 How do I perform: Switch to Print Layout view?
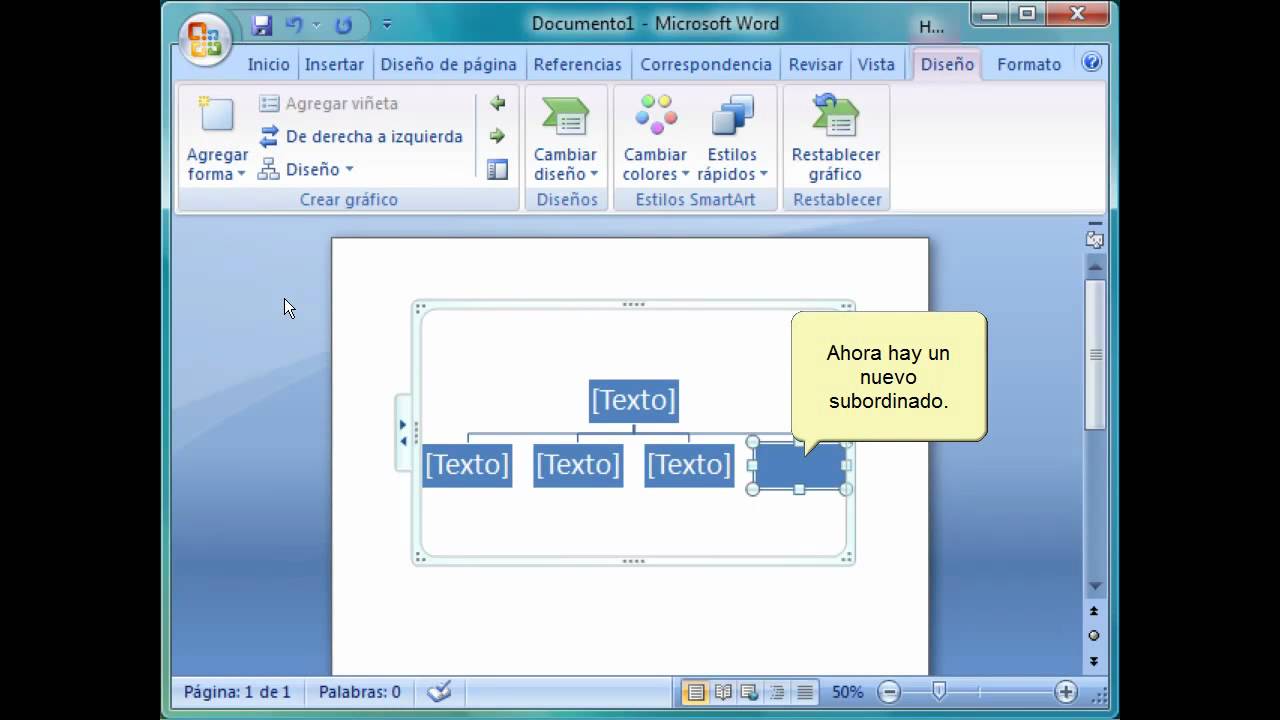click(x=695, y=691)
